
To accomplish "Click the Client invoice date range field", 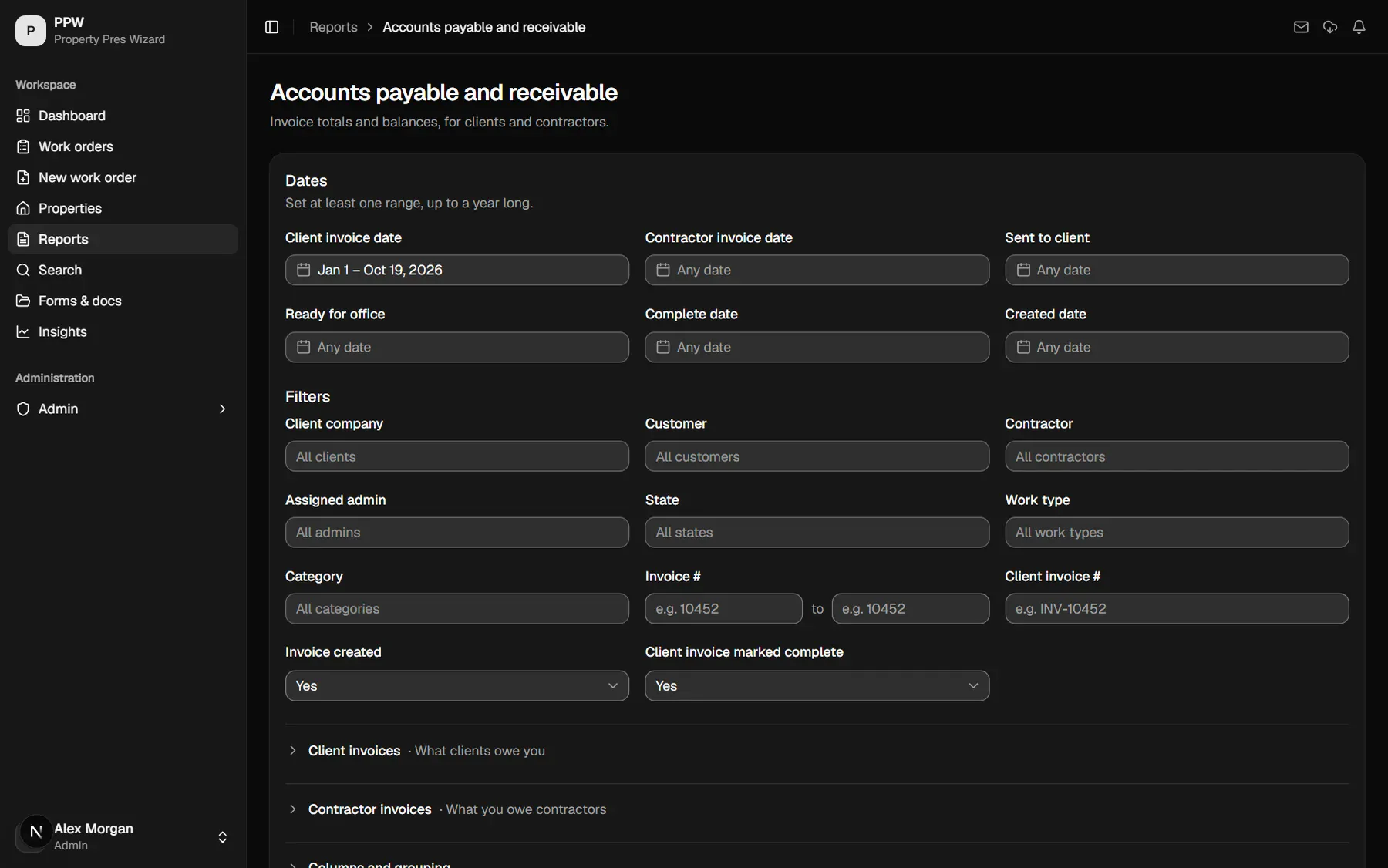I will point(457,270).
